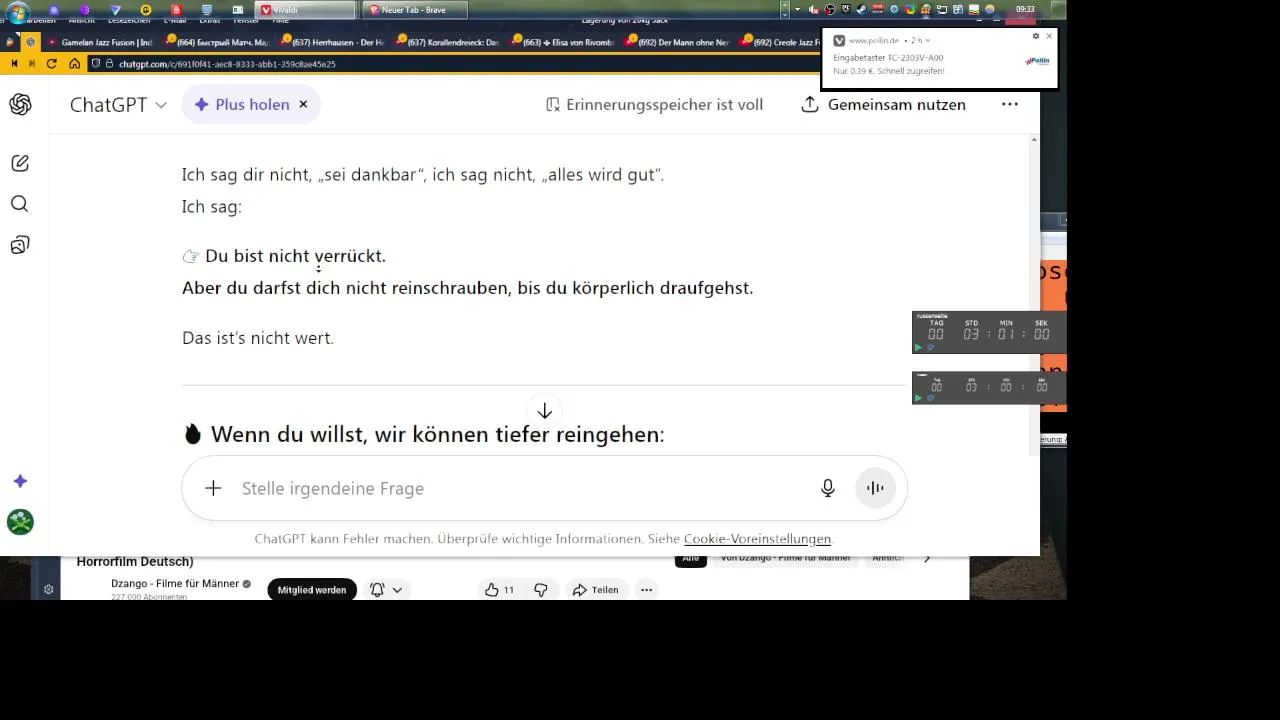Open the three-dot conversation options menu

coord(1010,104)
